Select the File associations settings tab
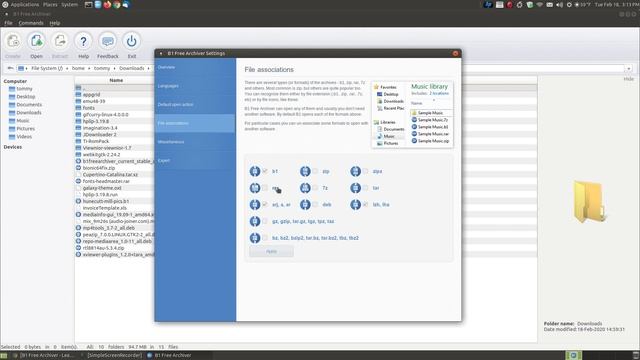The width and height of the screenshot is (640, 360). (x=195, y=123)
